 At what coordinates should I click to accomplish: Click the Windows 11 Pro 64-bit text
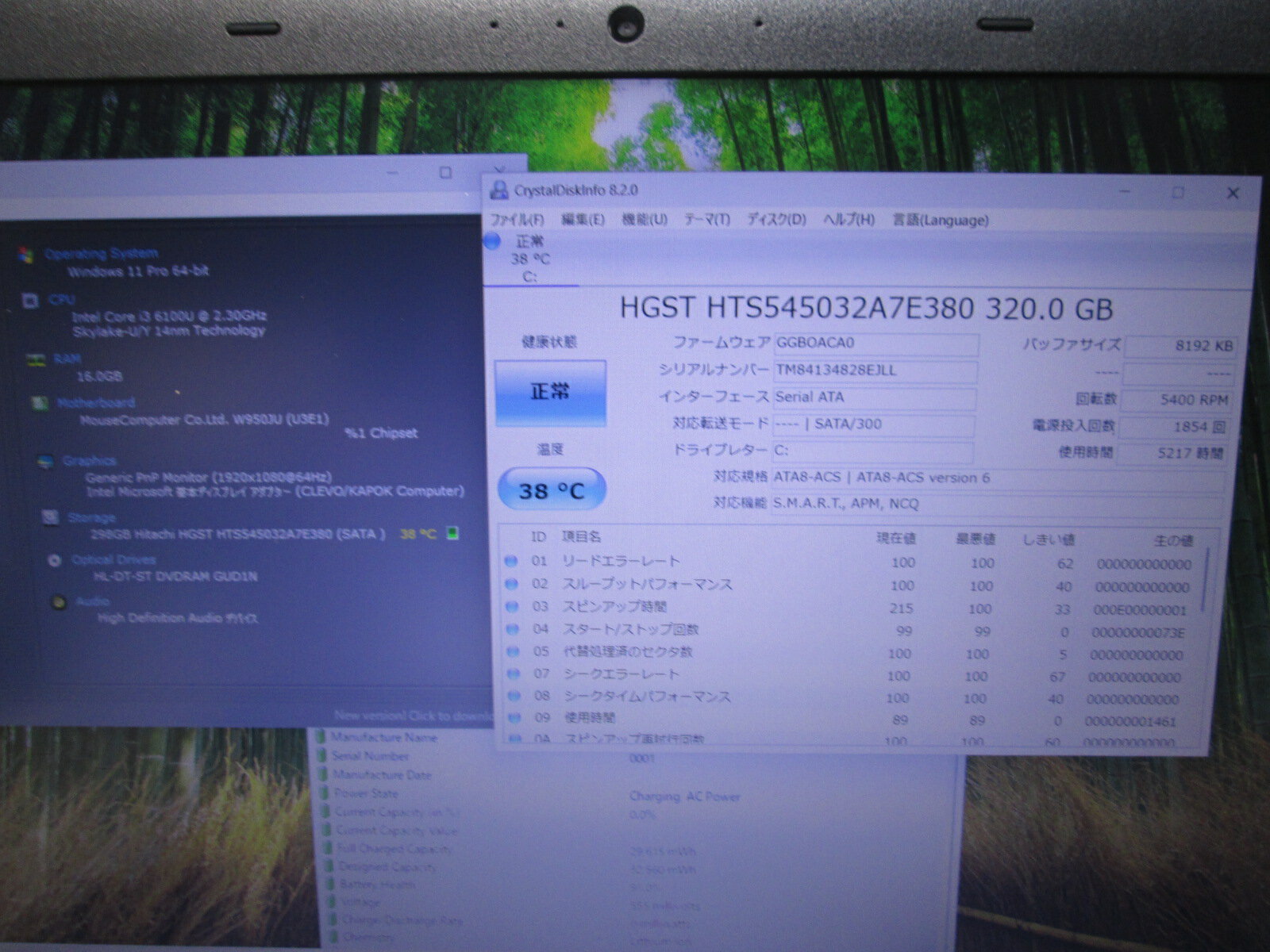click(x=138, y=271)
